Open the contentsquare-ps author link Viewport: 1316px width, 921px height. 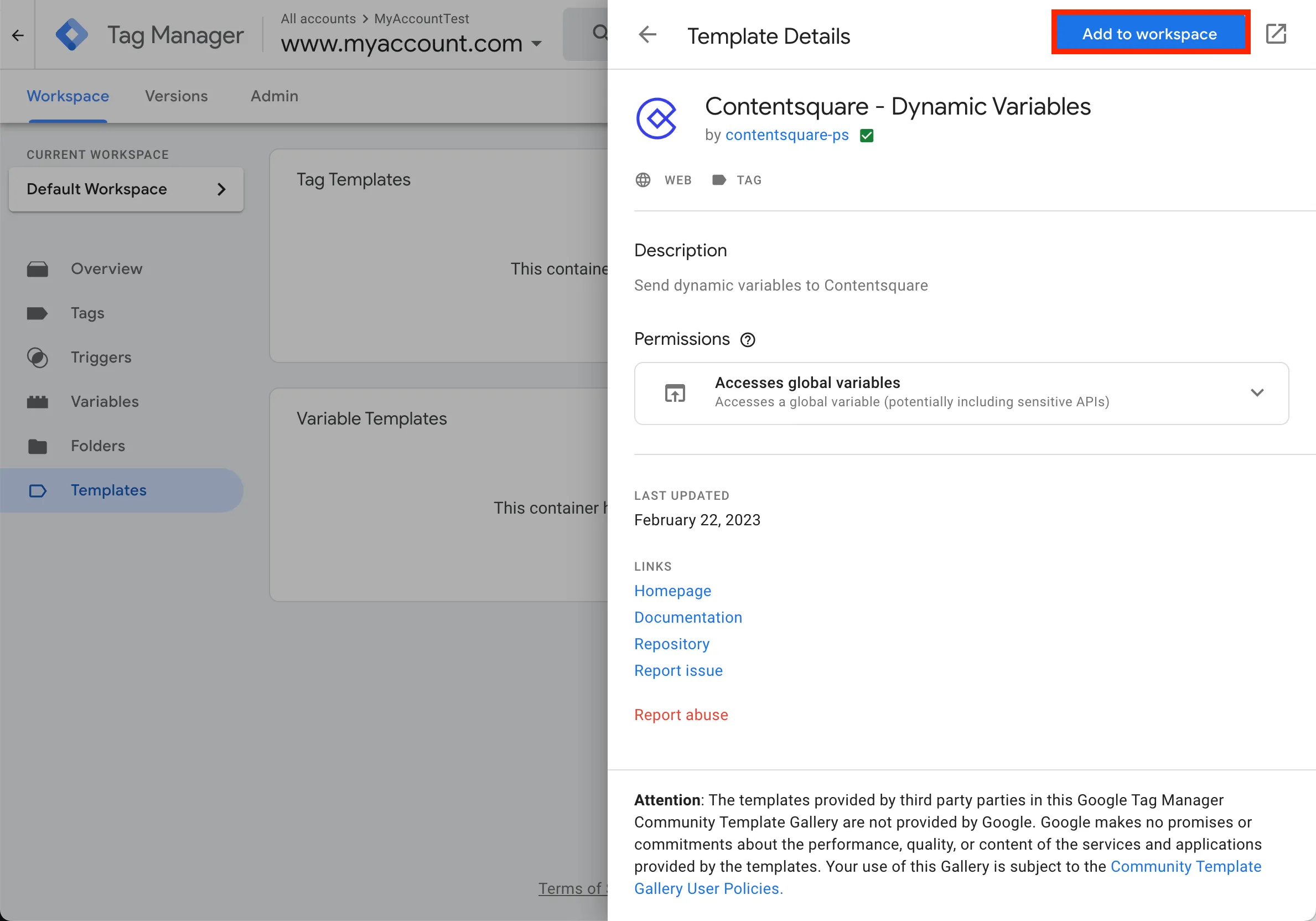tap(786, 135)
